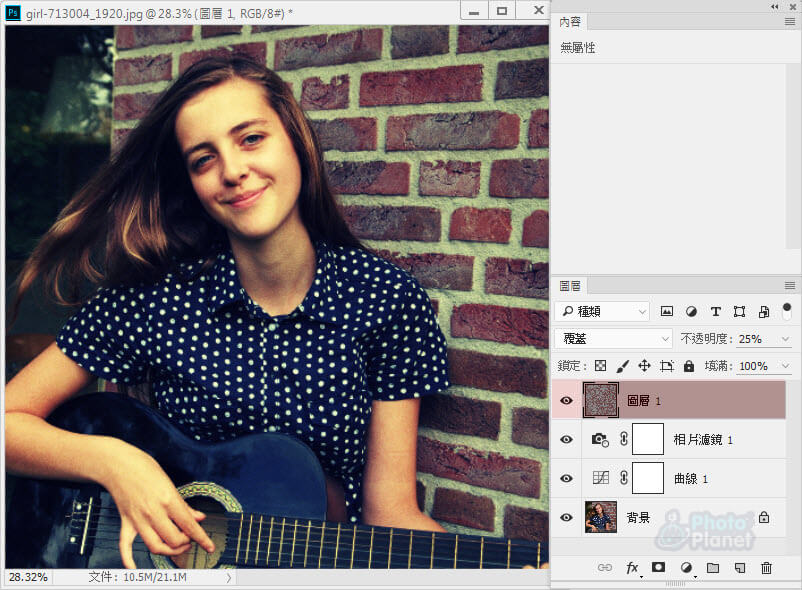Screen dimensions: 802x590
Task: Click the Photo Filter adjustment camera icon
Action: click(600, 439)
